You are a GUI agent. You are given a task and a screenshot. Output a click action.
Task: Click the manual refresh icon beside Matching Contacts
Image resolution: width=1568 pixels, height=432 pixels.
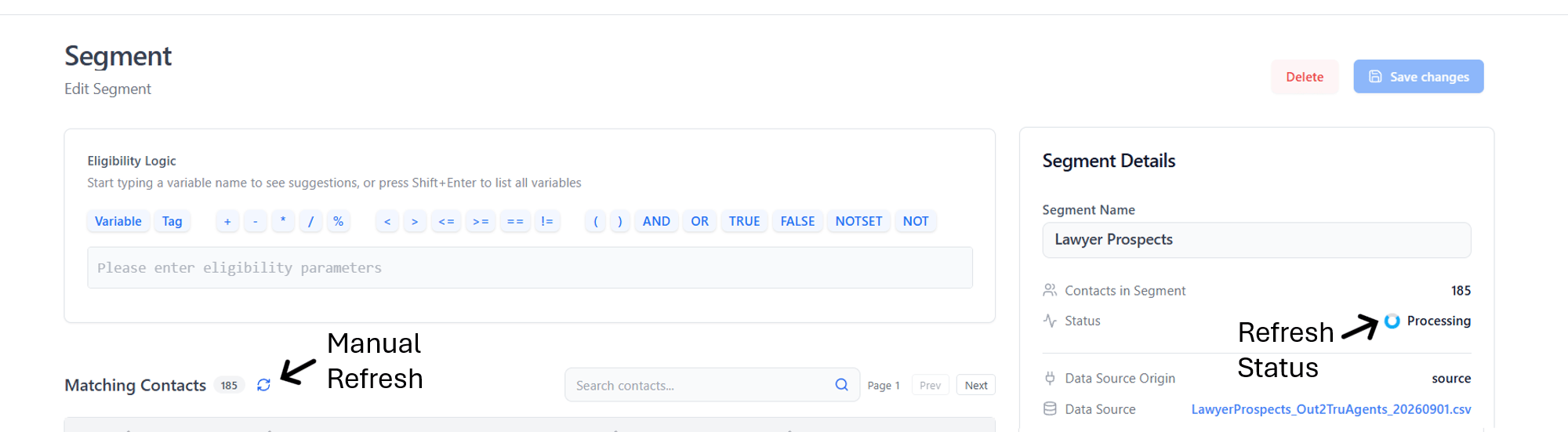pos(263,385)
